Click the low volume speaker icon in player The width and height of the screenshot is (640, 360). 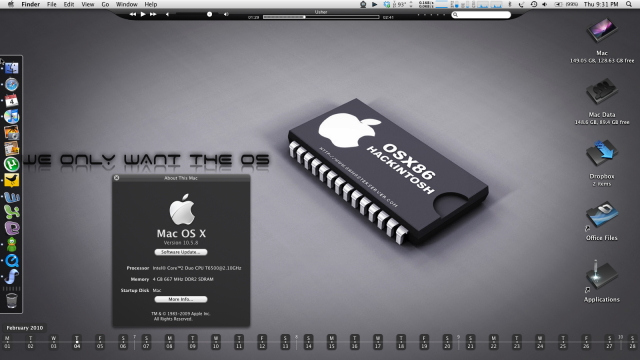click(x=167, y=14)
